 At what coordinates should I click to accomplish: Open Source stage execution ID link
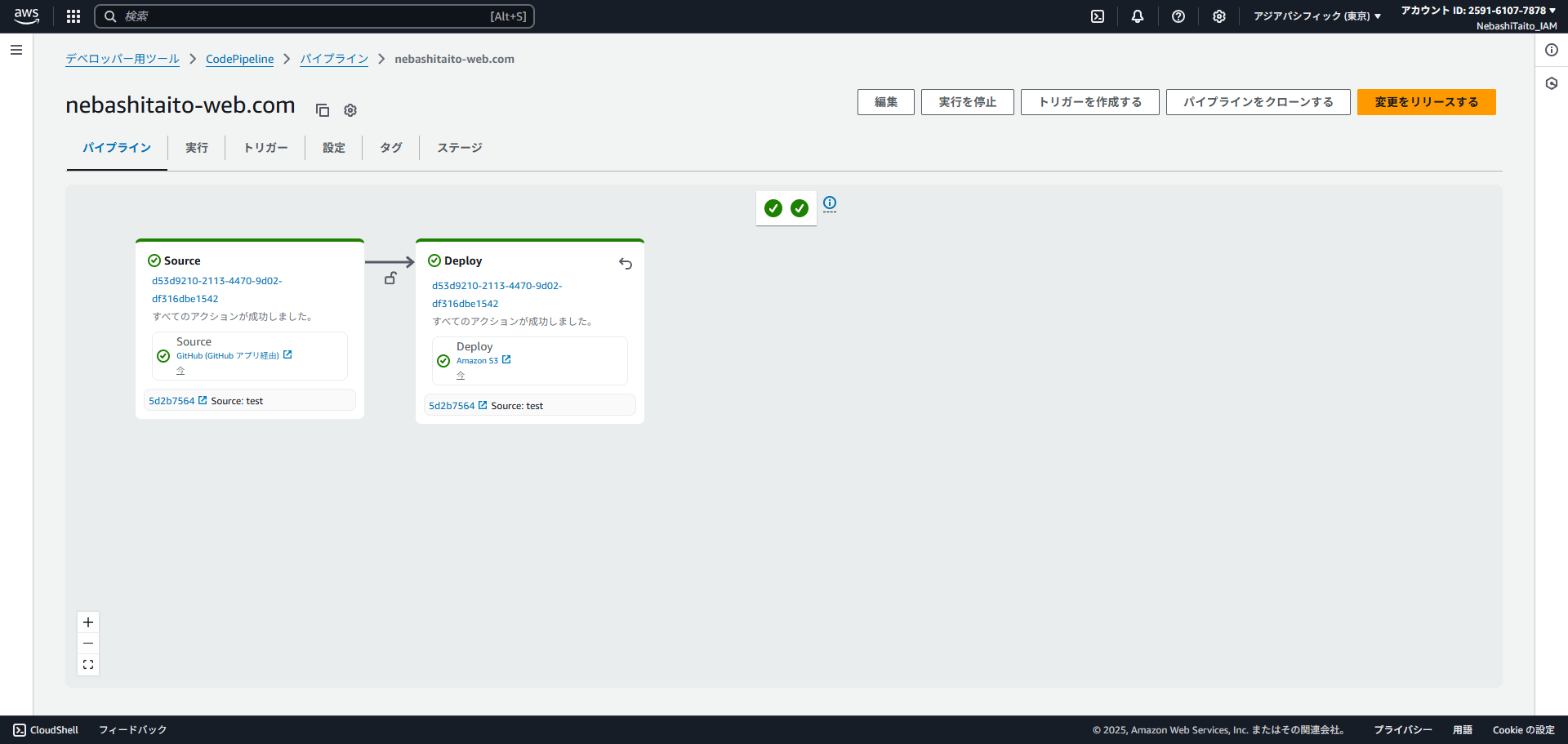(x=217, y=290)
